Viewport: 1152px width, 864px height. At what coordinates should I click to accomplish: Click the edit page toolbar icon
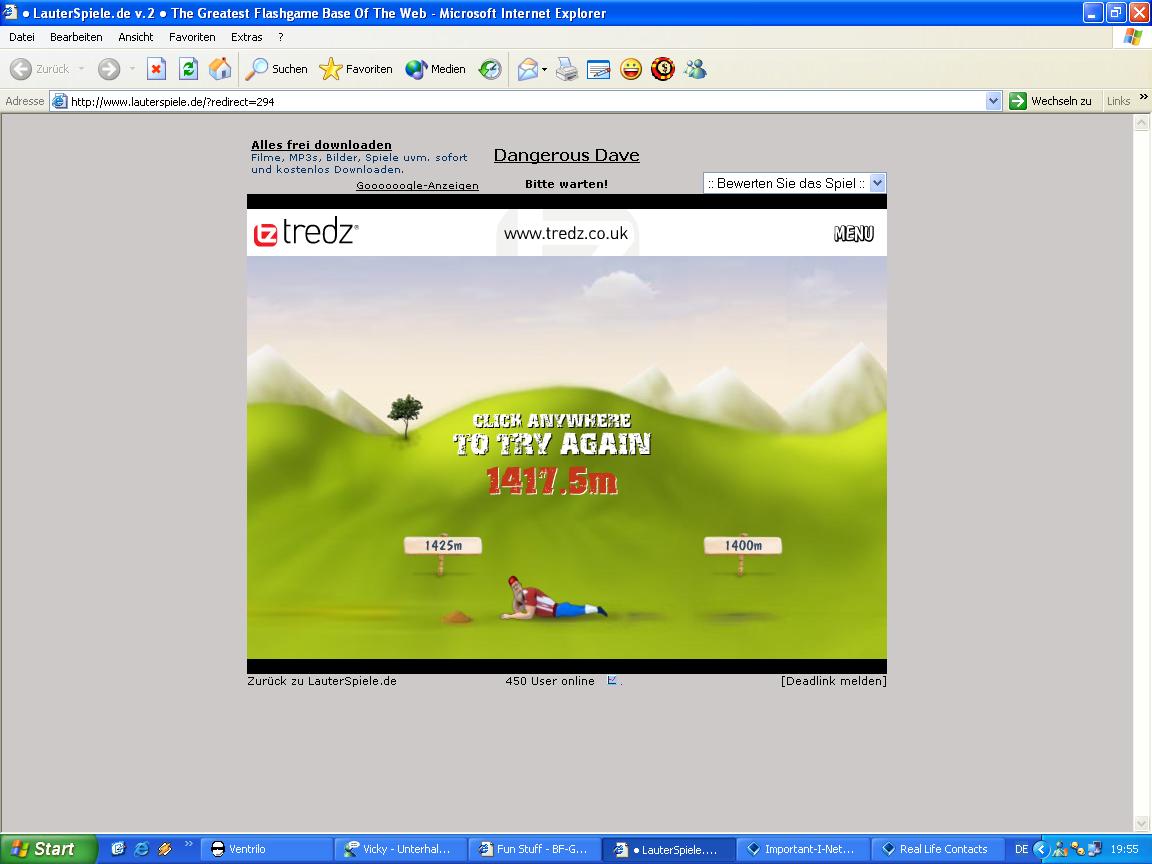(598, 69)
